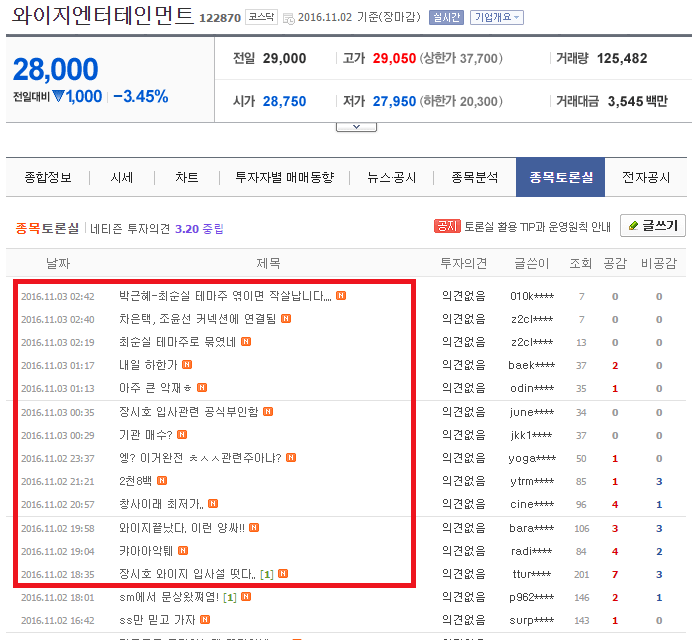Image resolution: width=692 pixels, height=640 pixels.
Task: Expand the price details chevron
Action: pyautogui.click(x=356, y=127)
